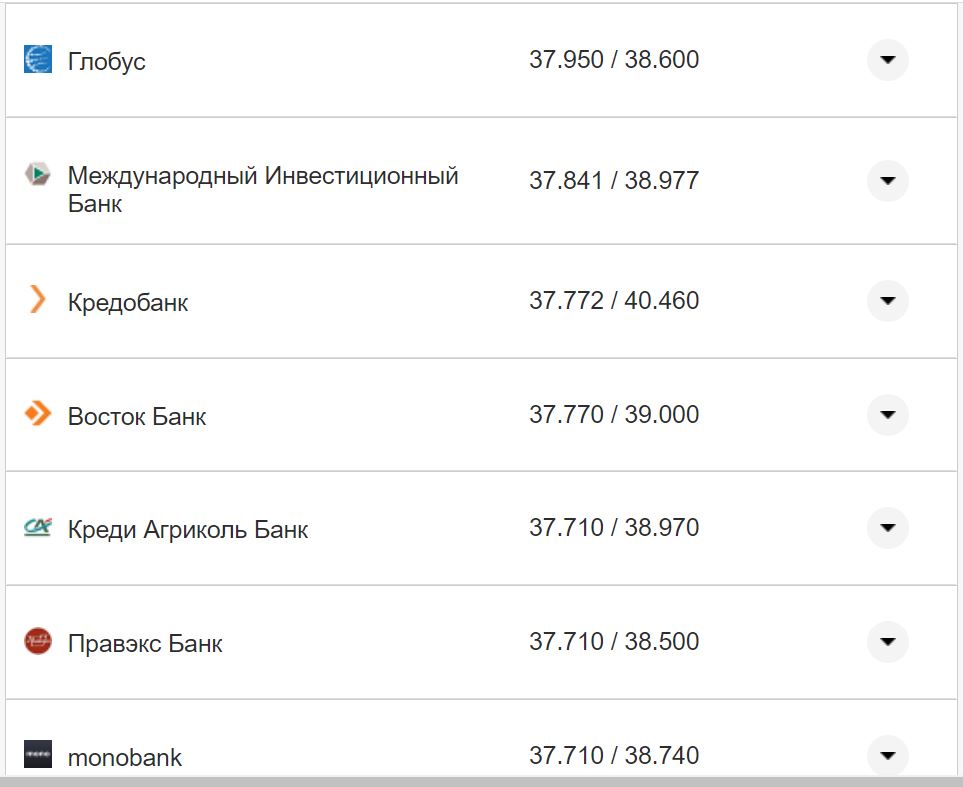The width and height of the screenshot is (963, 787).
Task: Expand the Креди Агриколь Банк row
Action: 887,528
